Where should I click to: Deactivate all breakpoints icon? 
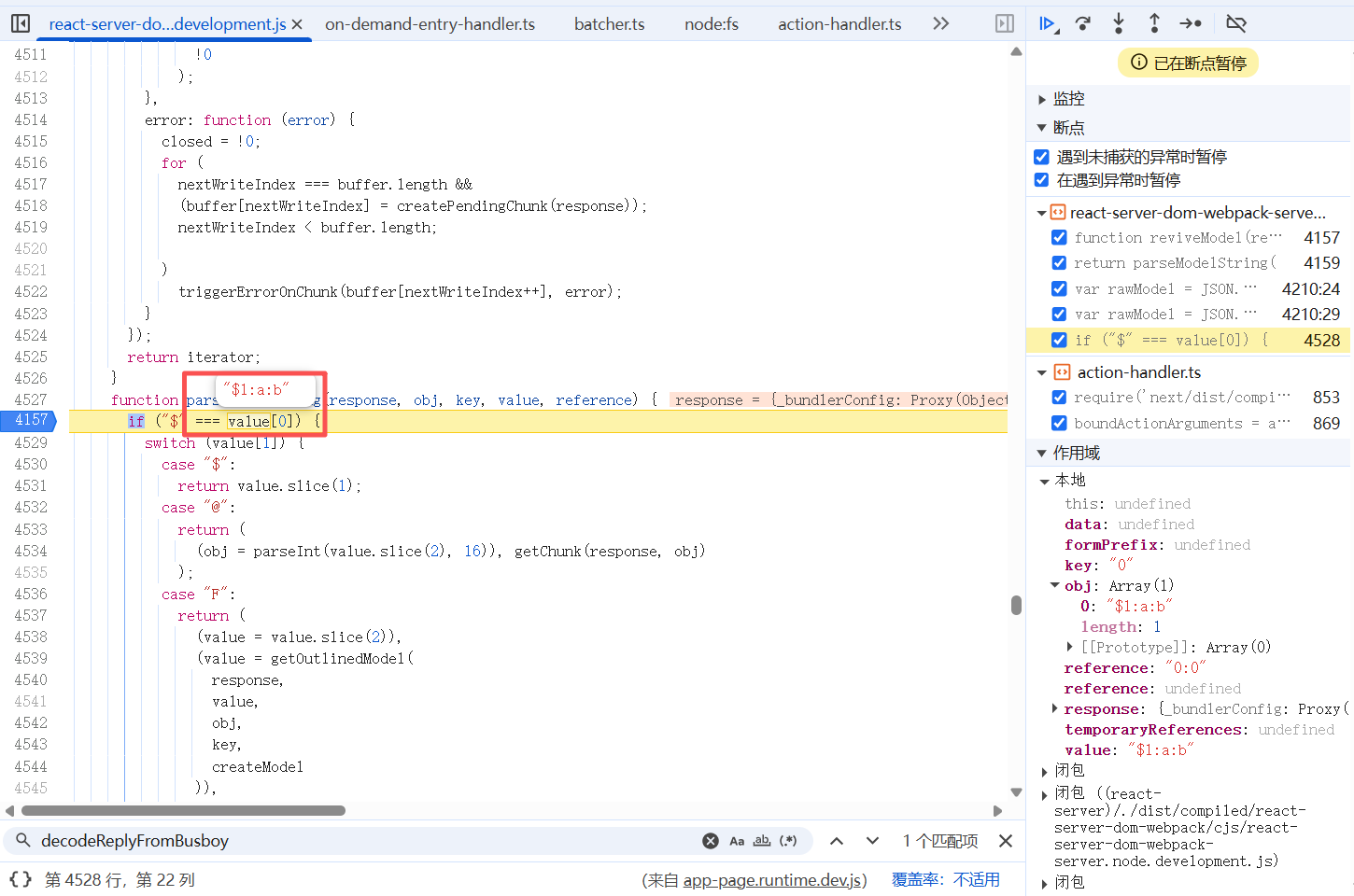(1235, 23)
